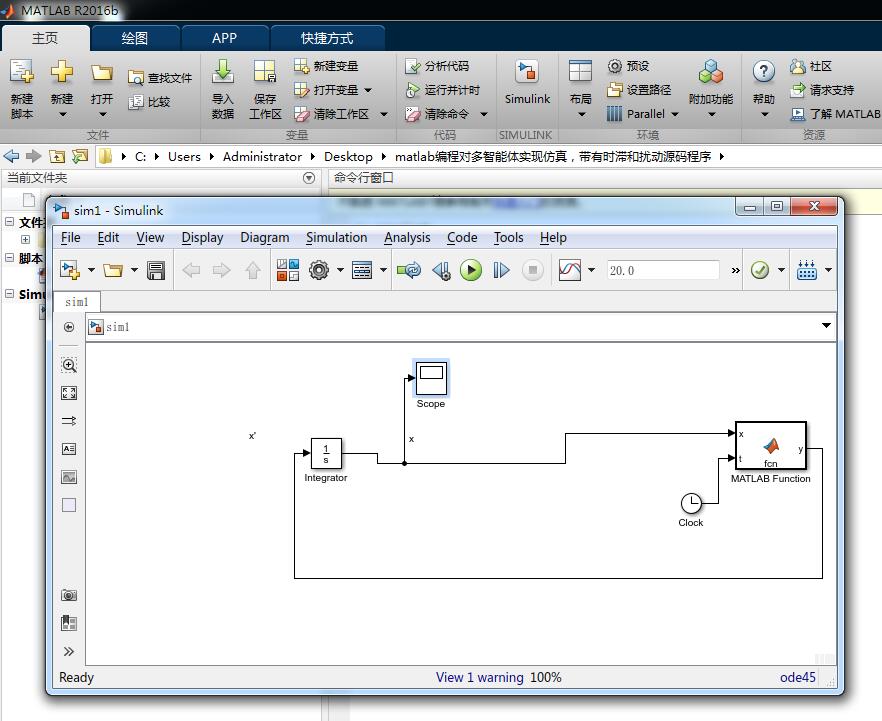Open dropdown next to Model Advisor

pyautogui.click(x=781, y=271)
